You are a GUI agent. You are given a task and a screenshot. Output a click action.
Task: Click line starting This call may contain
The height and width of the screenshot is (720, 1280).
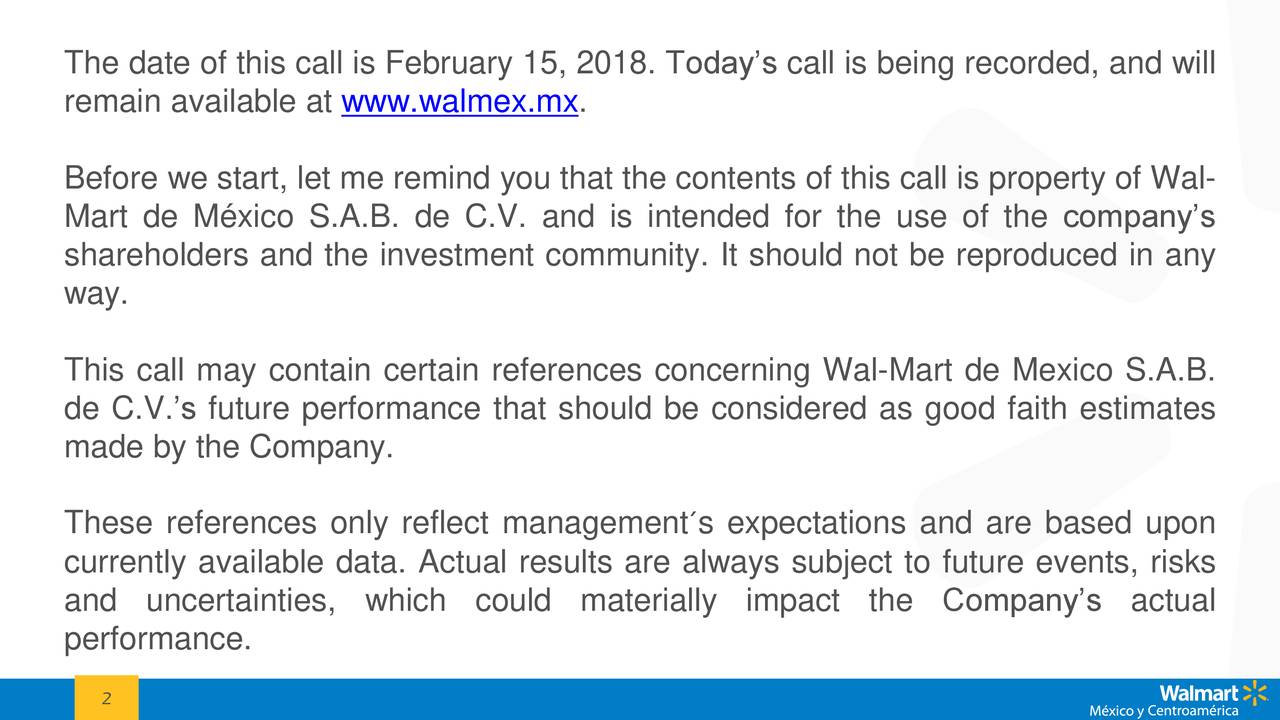pos(640,371)
